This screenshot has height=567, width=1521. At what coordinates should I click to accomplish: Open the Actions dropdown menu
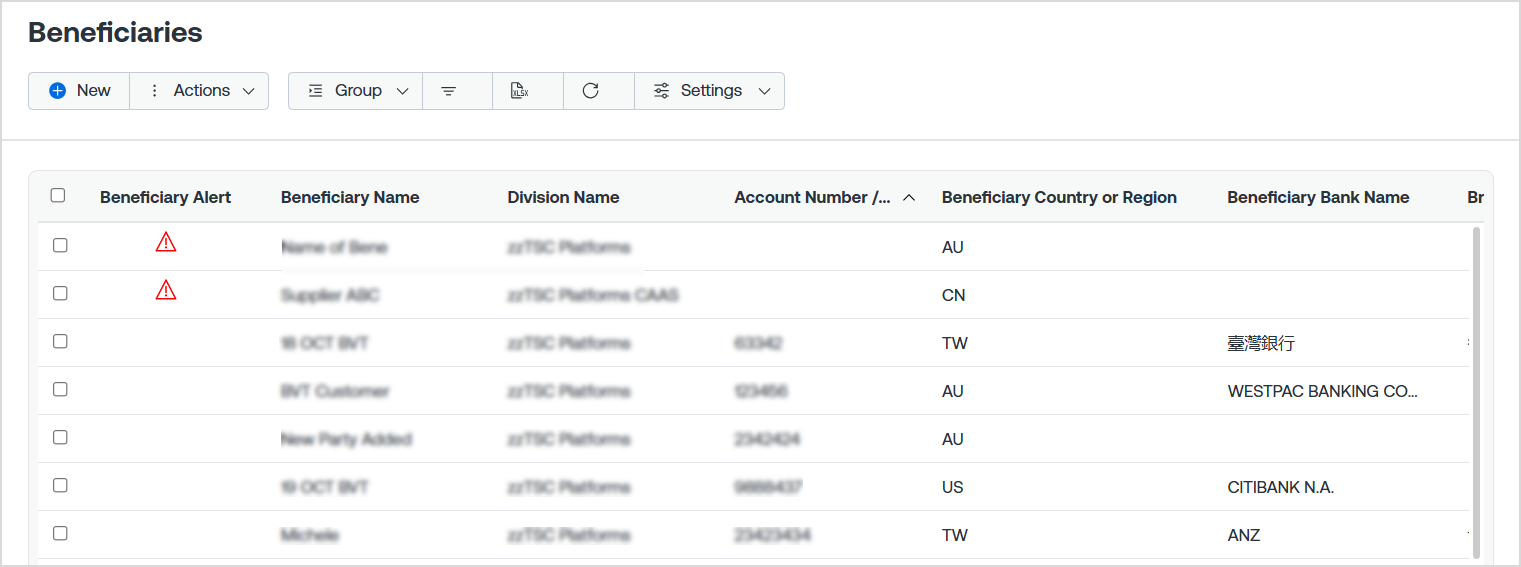point(200,91)
